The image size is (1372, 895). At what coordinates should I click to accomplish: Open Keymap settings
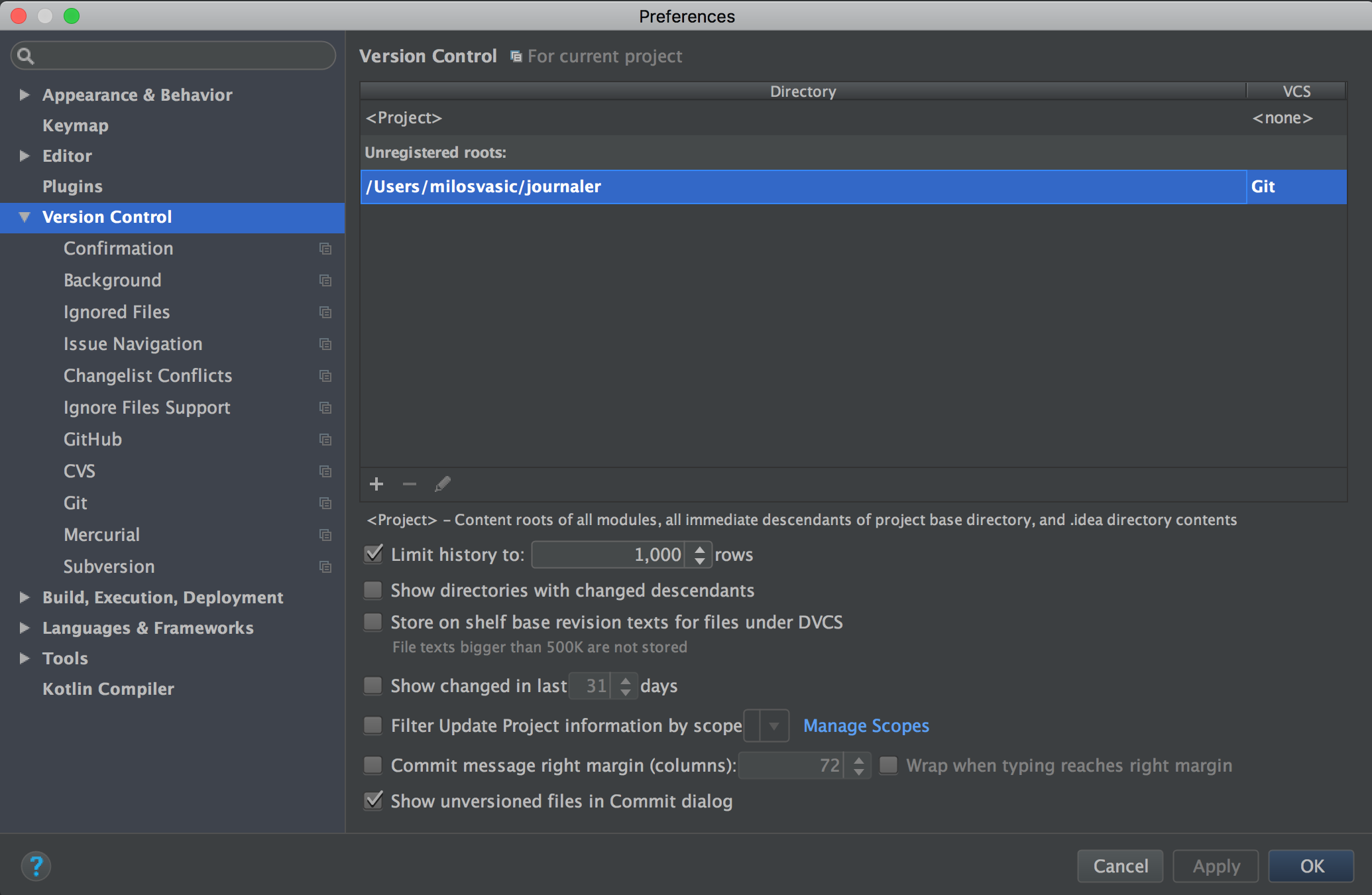76,125
